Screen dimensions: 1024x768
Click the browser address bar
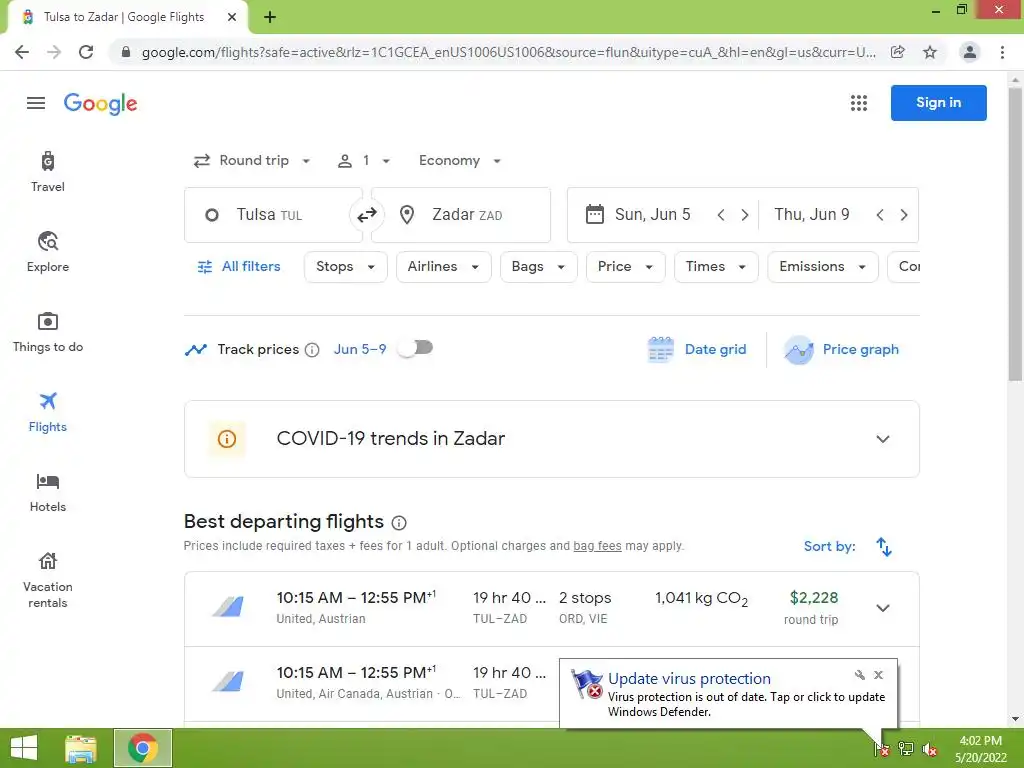tap(508, 52)
